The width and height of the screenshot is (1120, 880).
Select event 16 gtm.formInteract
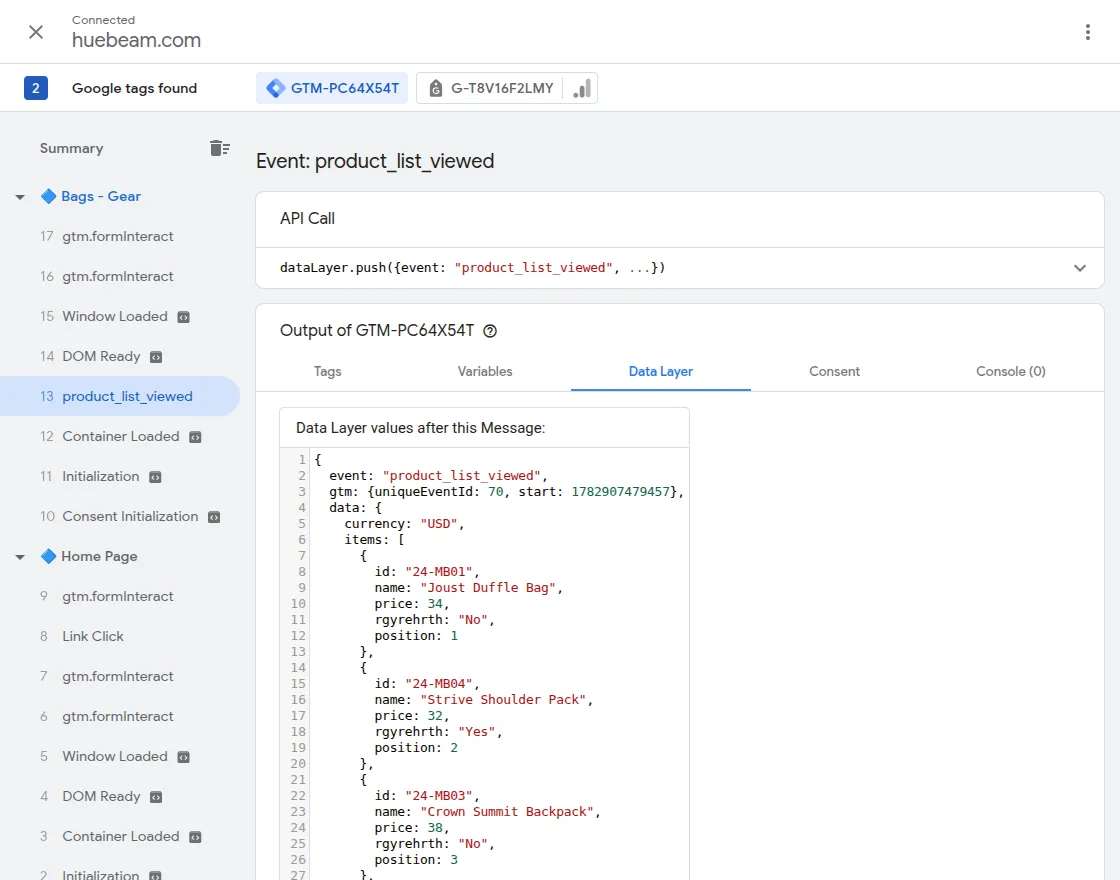[x=120, y=276]
